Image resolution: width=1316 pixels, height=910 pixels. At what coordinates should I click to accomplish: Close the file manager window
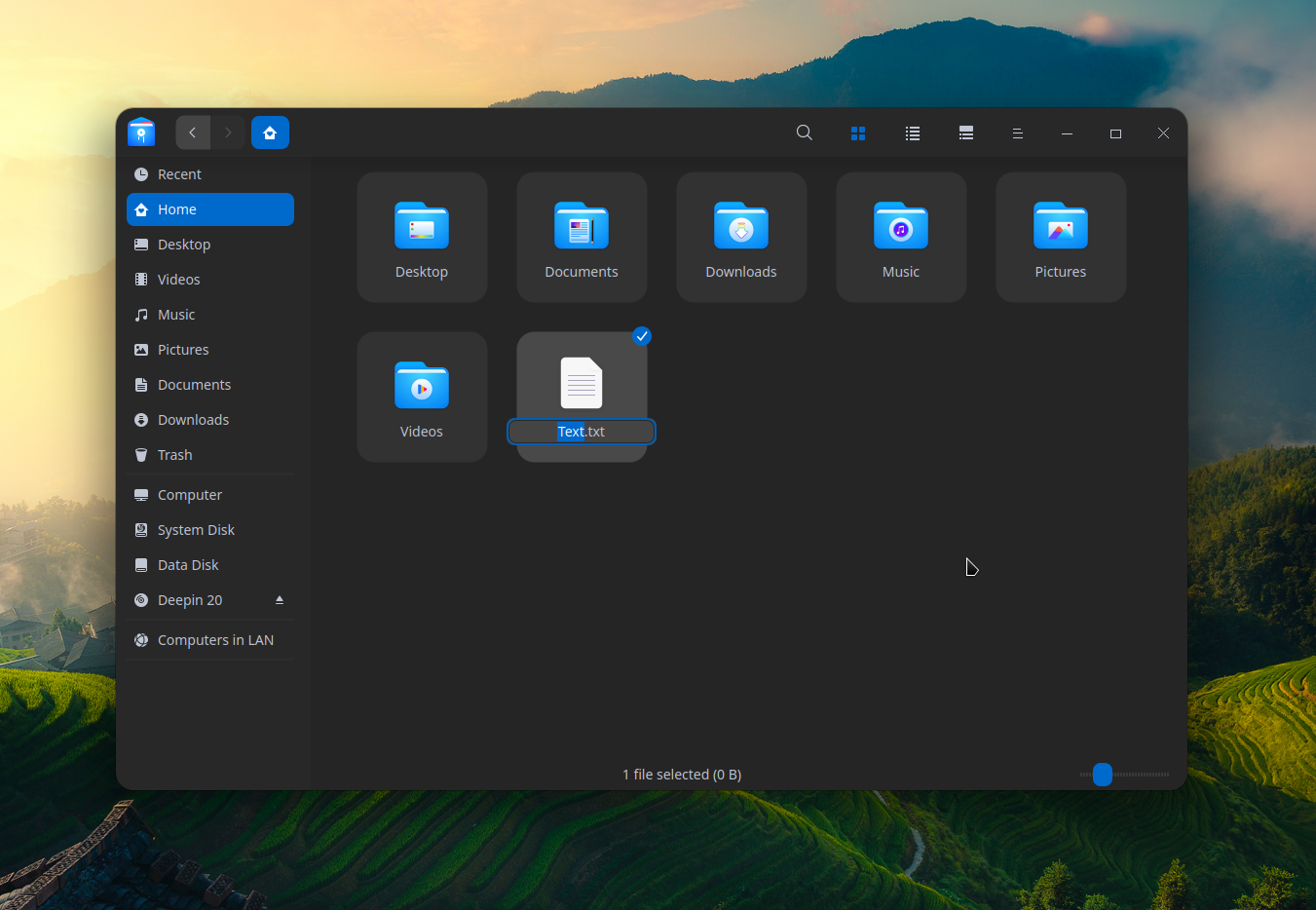point(1163,133)
